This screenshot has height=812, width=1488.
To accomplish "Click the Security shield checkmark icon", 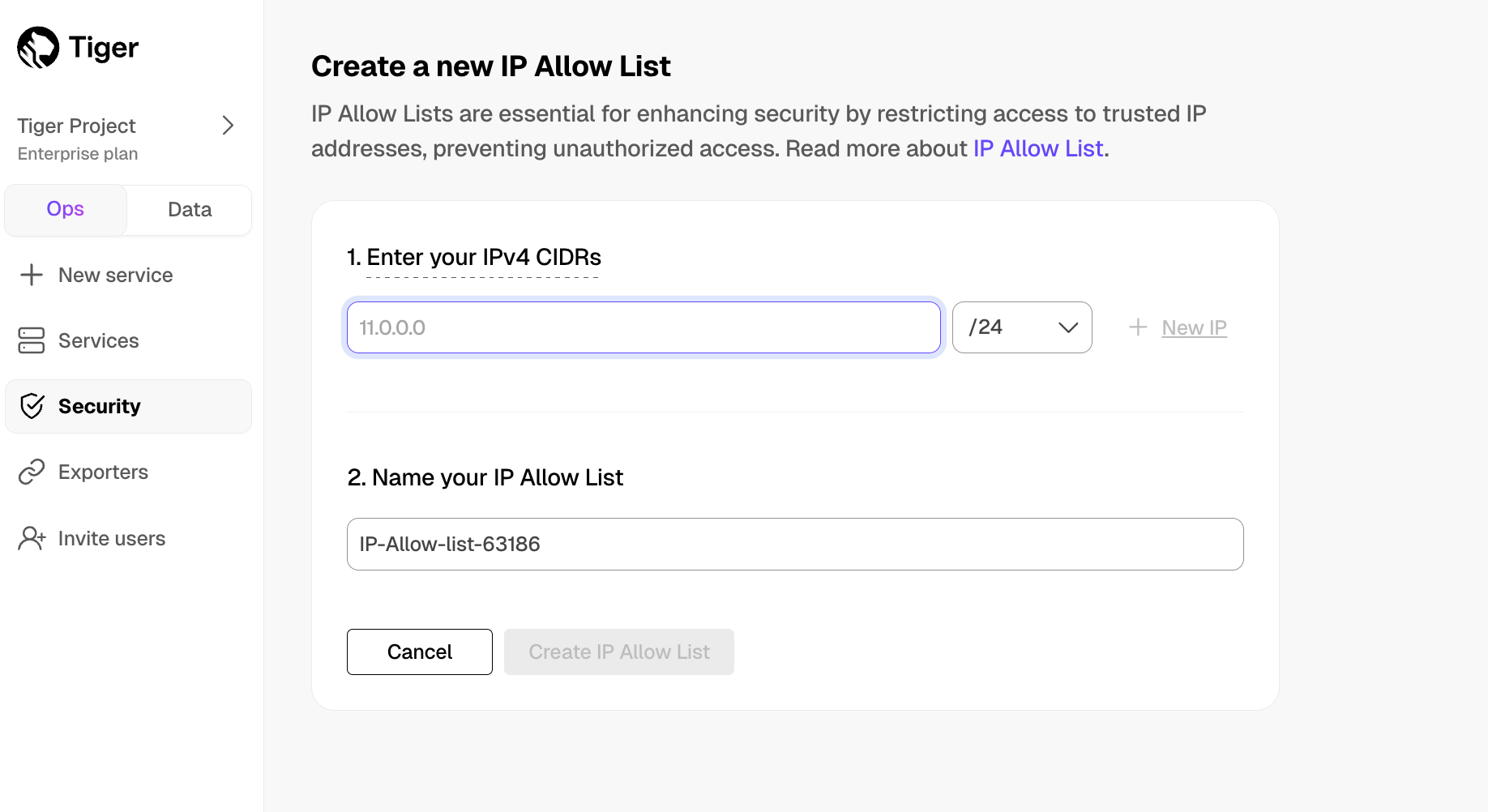I will click(x=31, y=406).
